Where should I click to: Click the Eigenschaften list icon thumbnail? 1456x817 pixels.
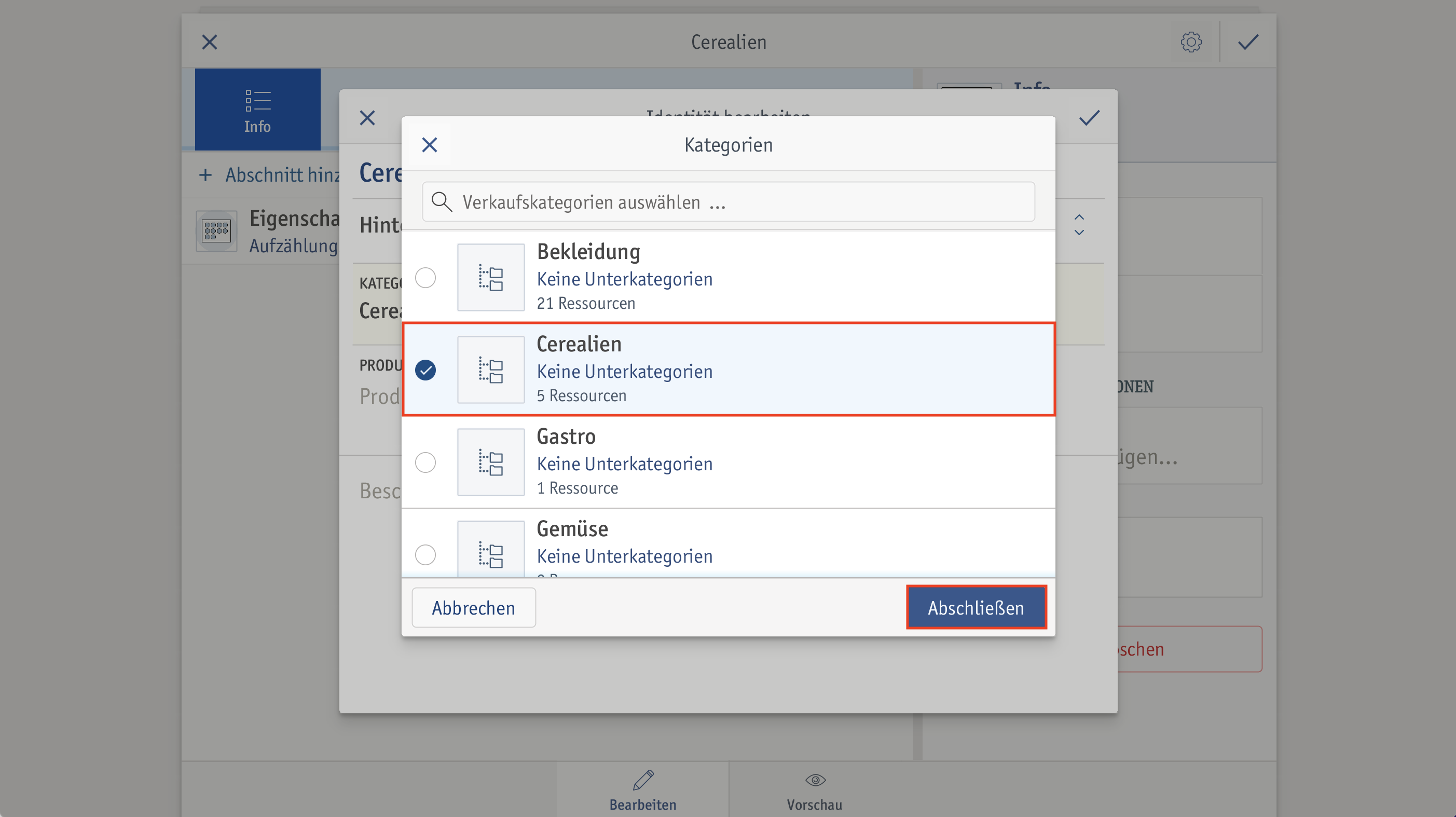point(216,230)
